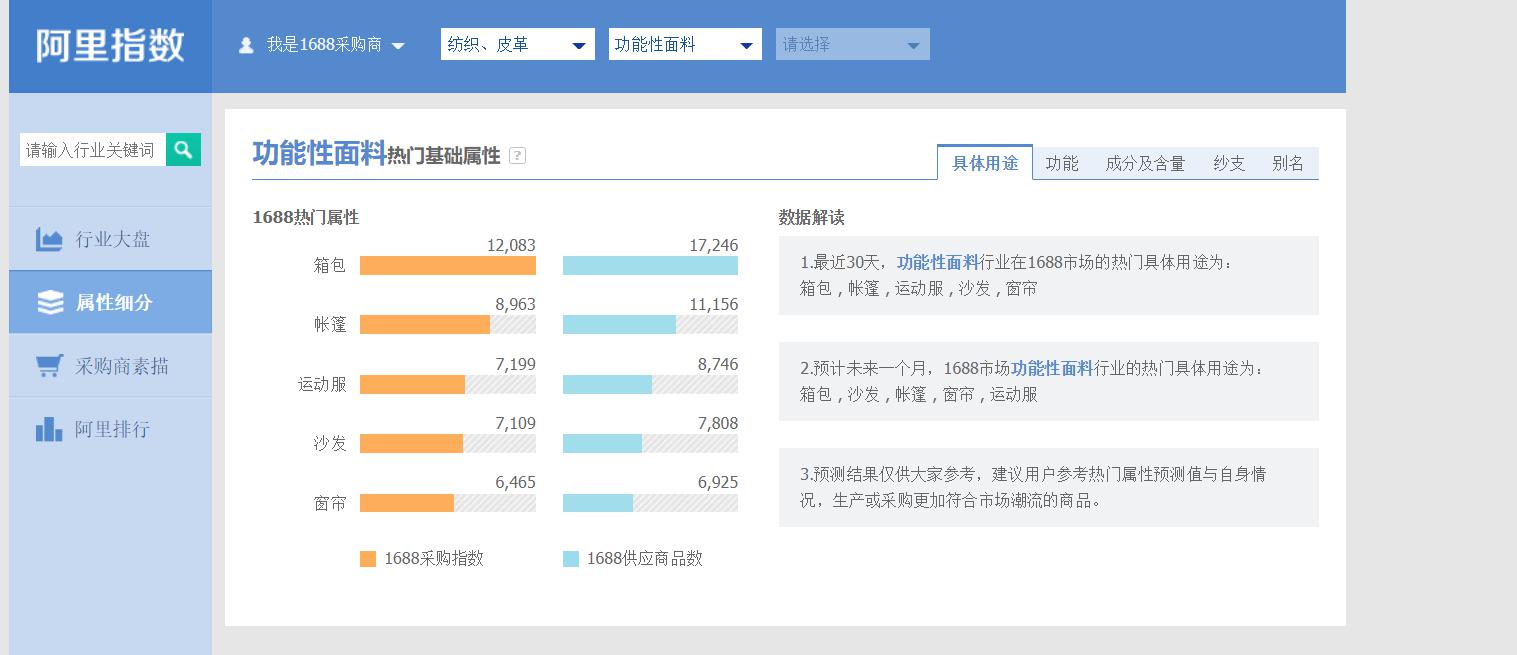Focus the 请输入行业关键词 search field
Viewport: 1517px width, 655px height.
click(93, 150)
